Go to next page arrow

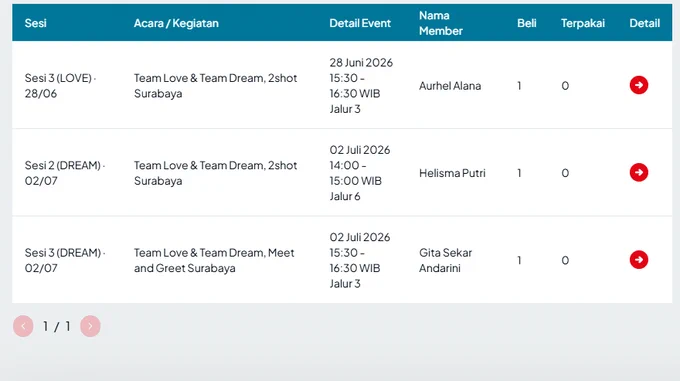(90, 326)
